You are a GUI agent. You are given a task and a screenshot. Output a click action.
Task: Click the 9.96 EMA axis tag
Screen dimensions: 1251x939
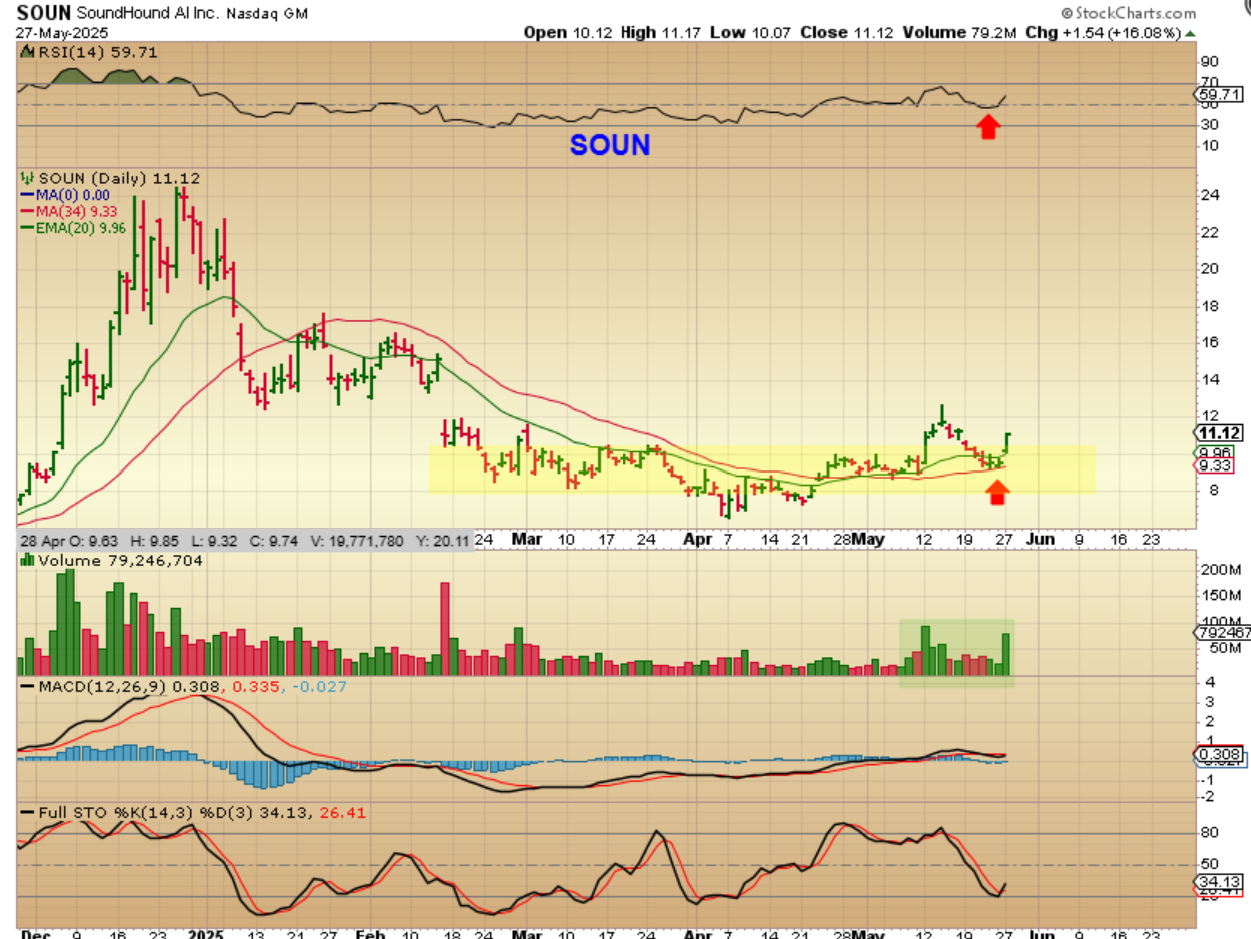click(x=1212, y=452)
